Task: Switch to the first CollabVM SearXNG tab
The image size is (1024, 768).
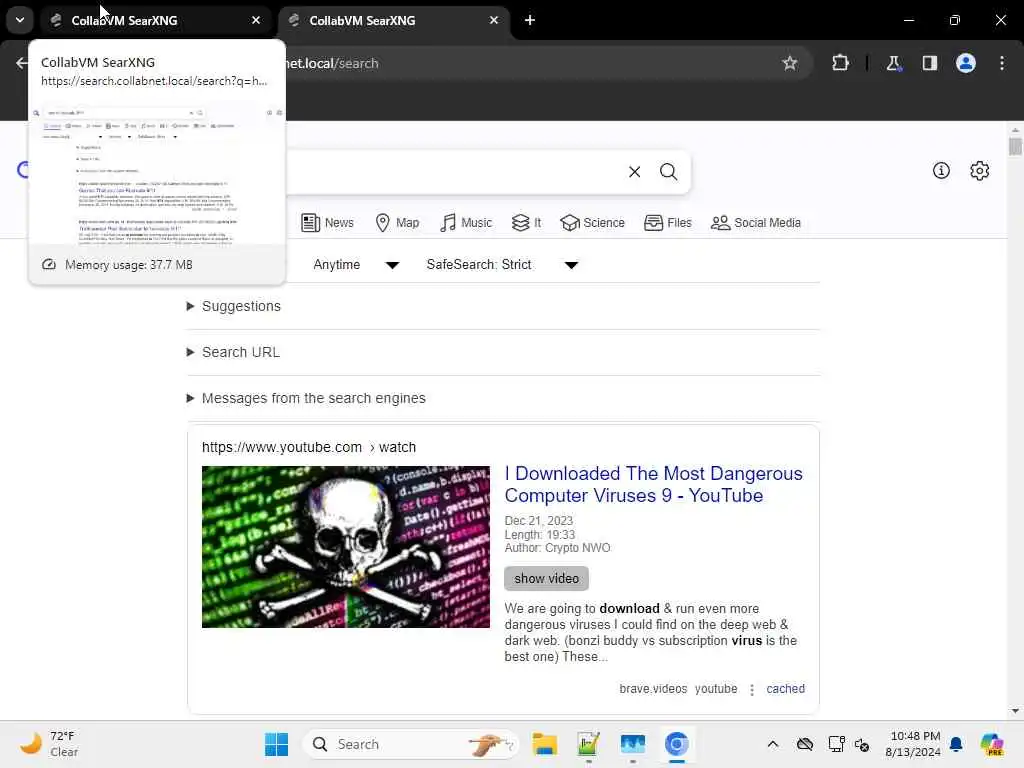Action: coord(157,20)
